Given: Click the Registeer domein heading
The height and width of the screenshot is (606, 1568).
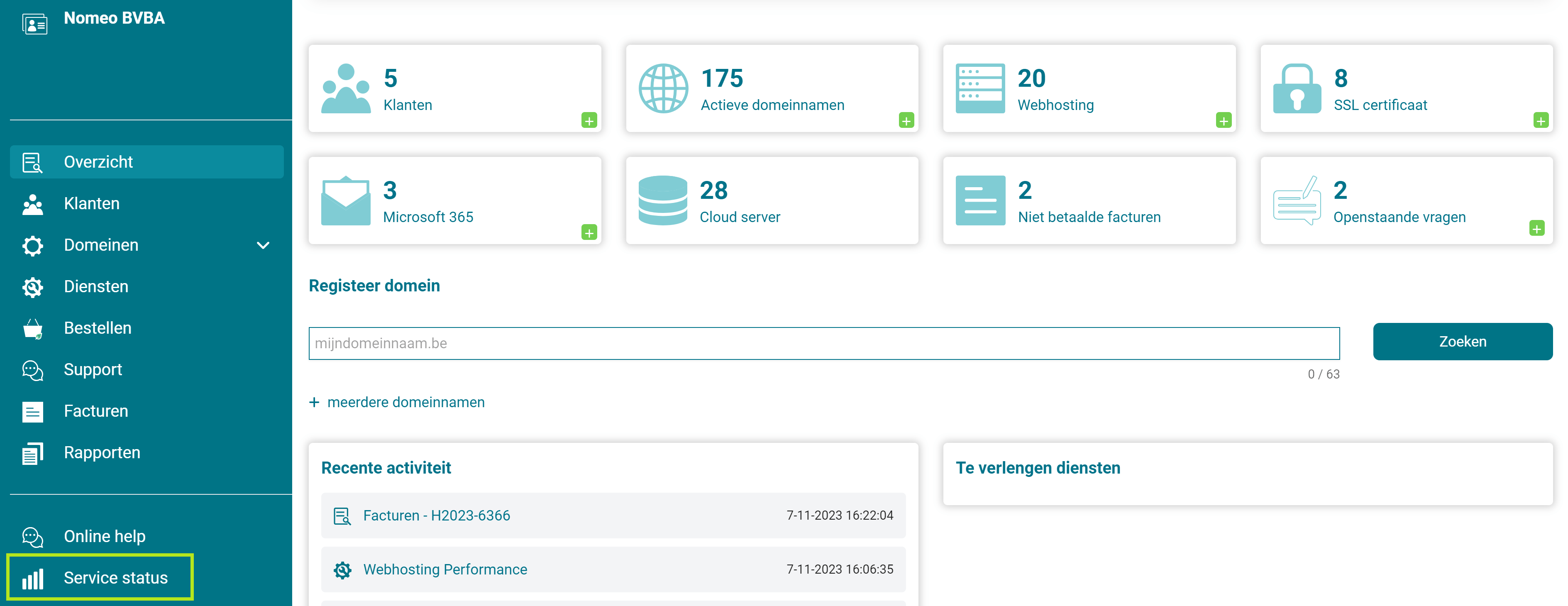Looking at the screenshot, I should [x=374, y=286].
